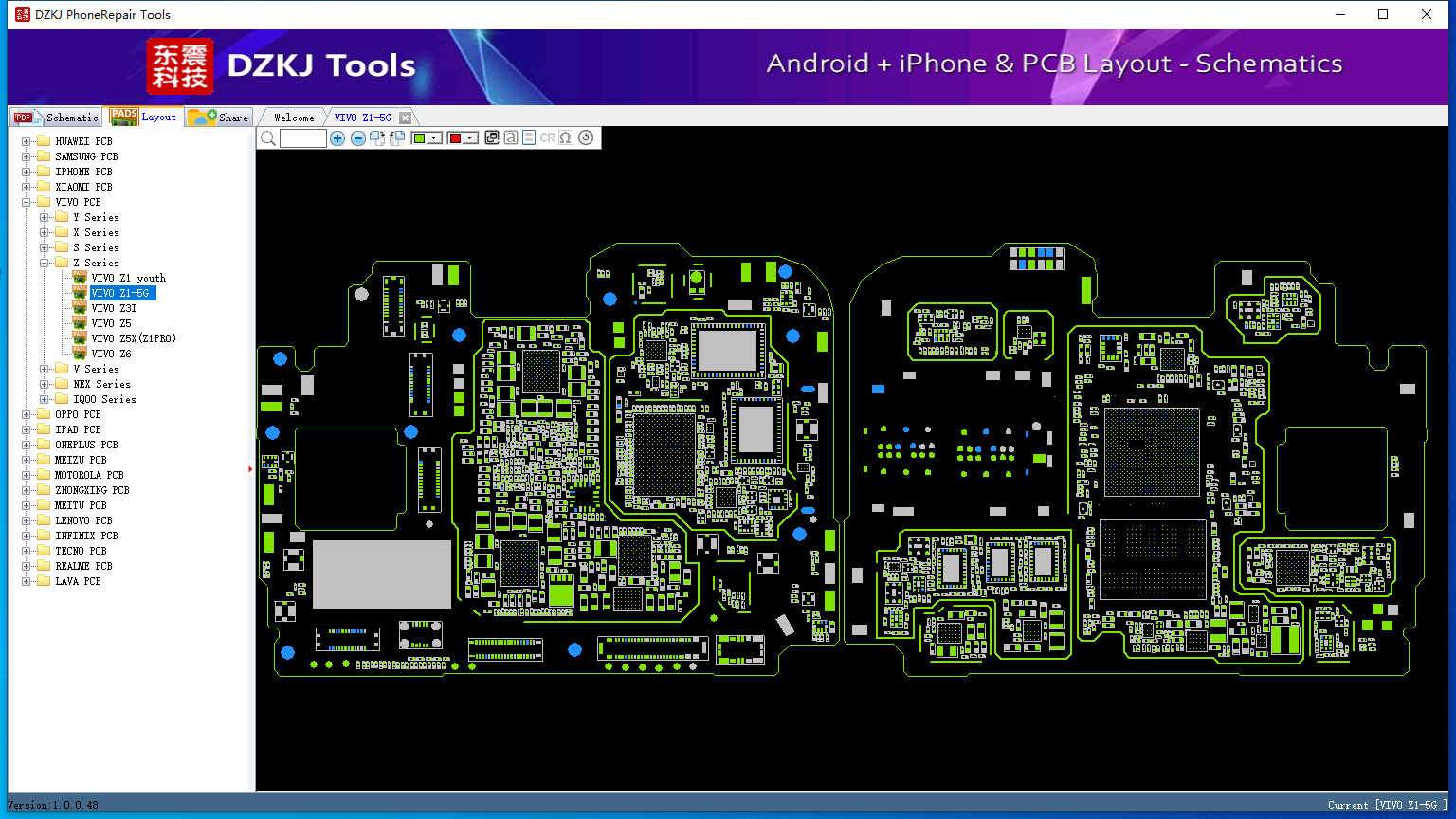Open VIVO Z3I layout entry
The height and width of the screenshot is (819, 1456).
click(114, 308)
